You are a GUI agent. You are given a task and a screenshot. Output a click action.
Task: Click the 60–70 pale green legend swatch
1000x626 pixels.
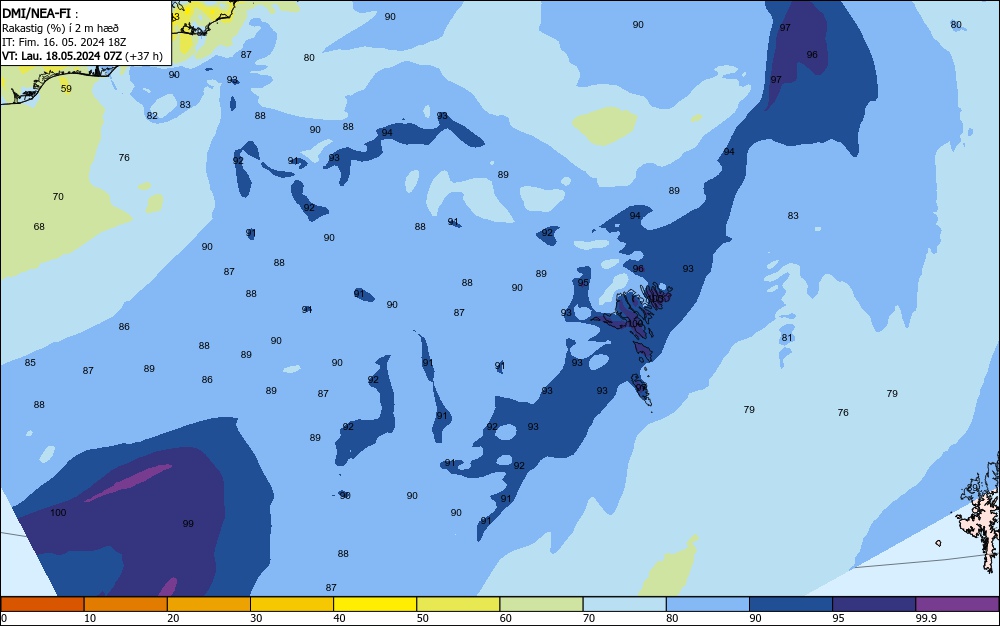(x=541, y=604)
